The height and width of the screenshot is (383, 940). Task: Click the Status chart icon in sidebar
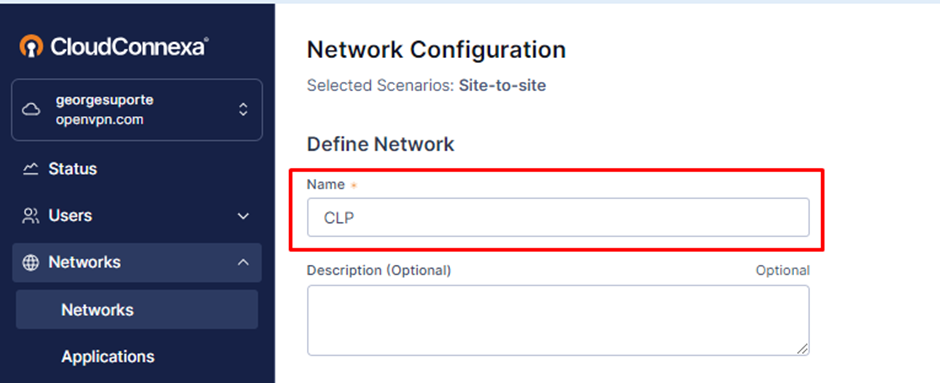point(30,169)
